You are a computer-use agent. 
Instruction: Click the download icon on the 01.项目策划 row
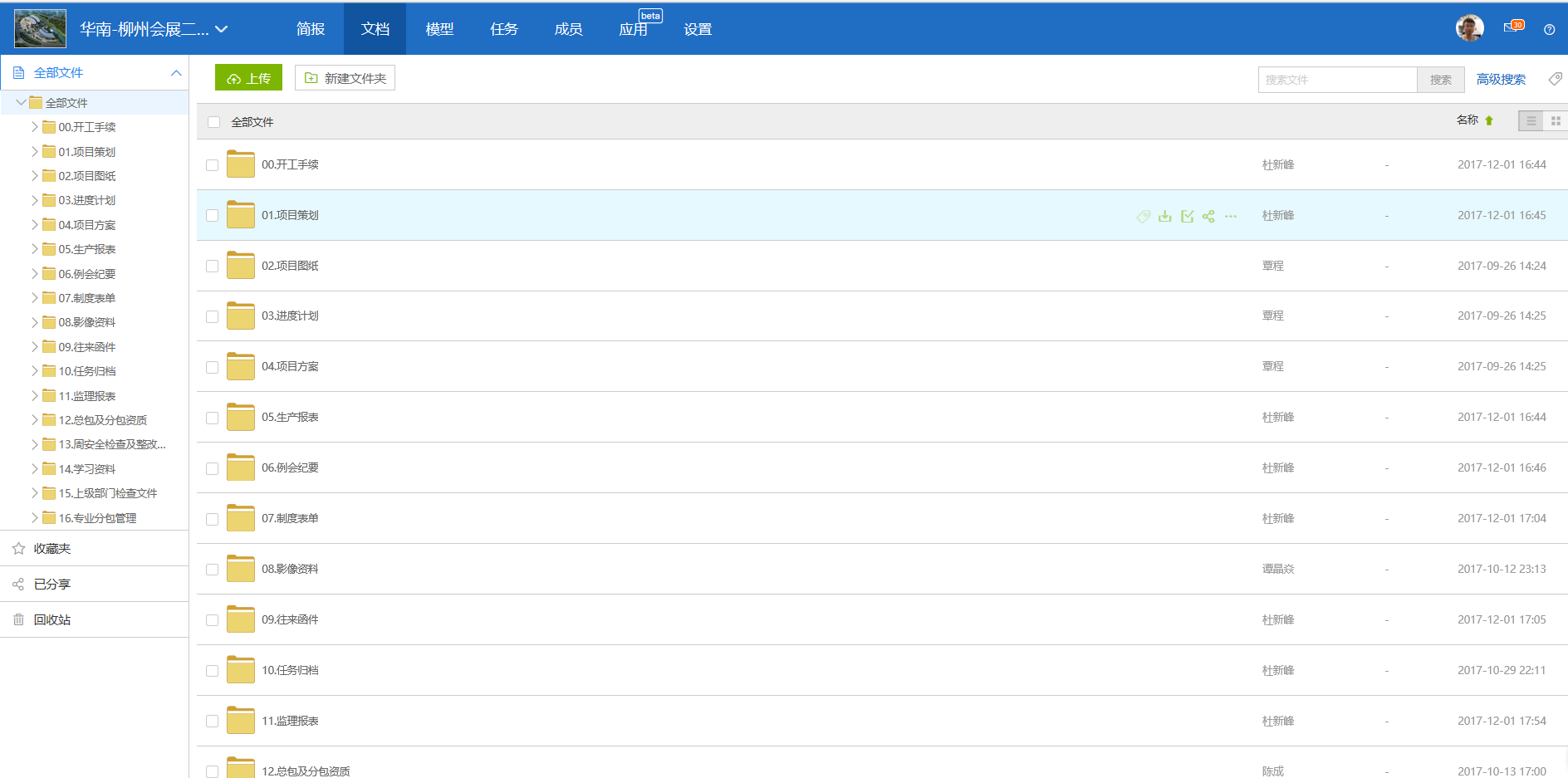1165,216
